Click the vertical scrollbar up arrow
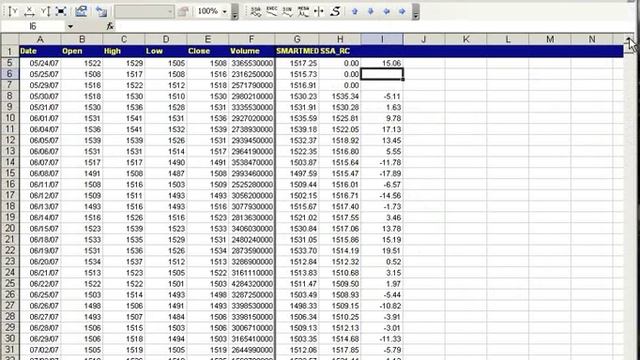 coord(629,39)
